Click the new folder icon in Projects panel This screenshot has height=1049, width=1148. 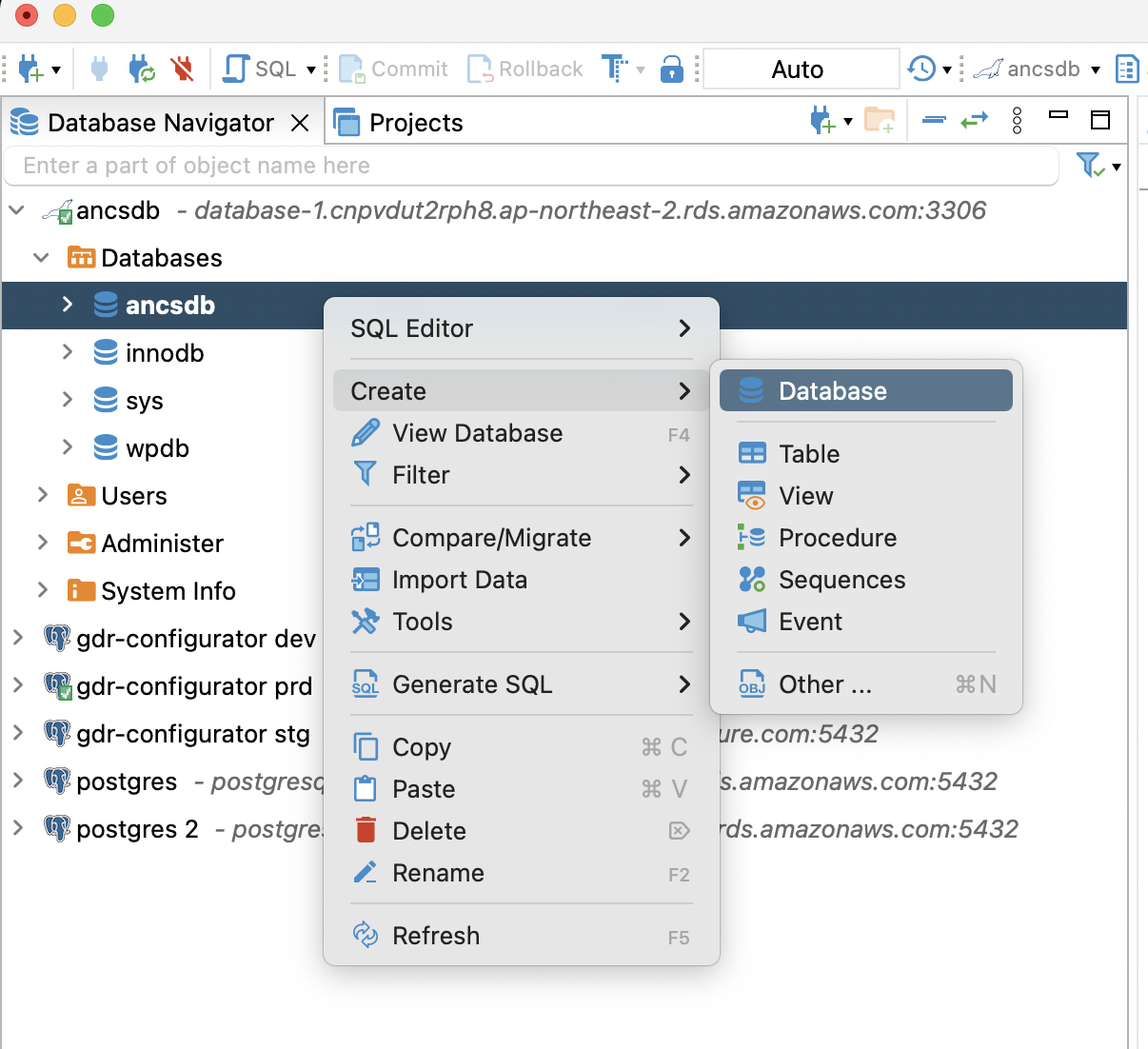point(880,120)
